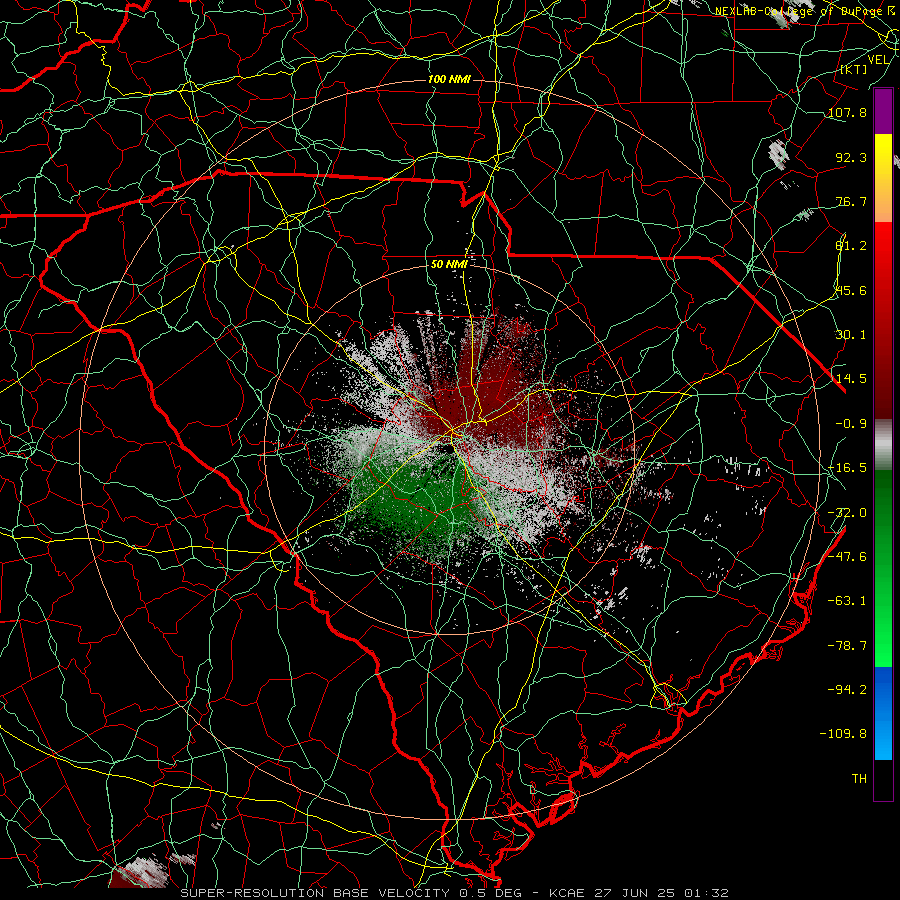Select the -94.2 legend value
The image size is (900, 900).
[x=847, y=690]
